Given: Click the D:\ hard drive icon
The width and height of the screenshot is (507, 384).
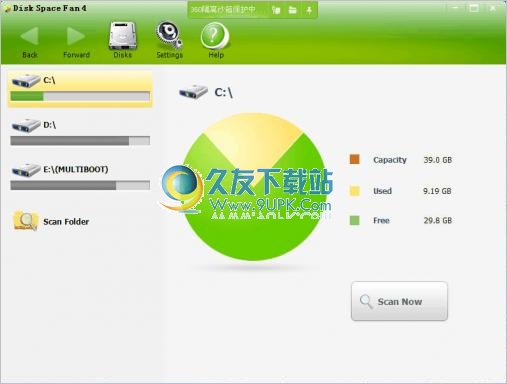Looking at the screenshot, I should (26, 125).
